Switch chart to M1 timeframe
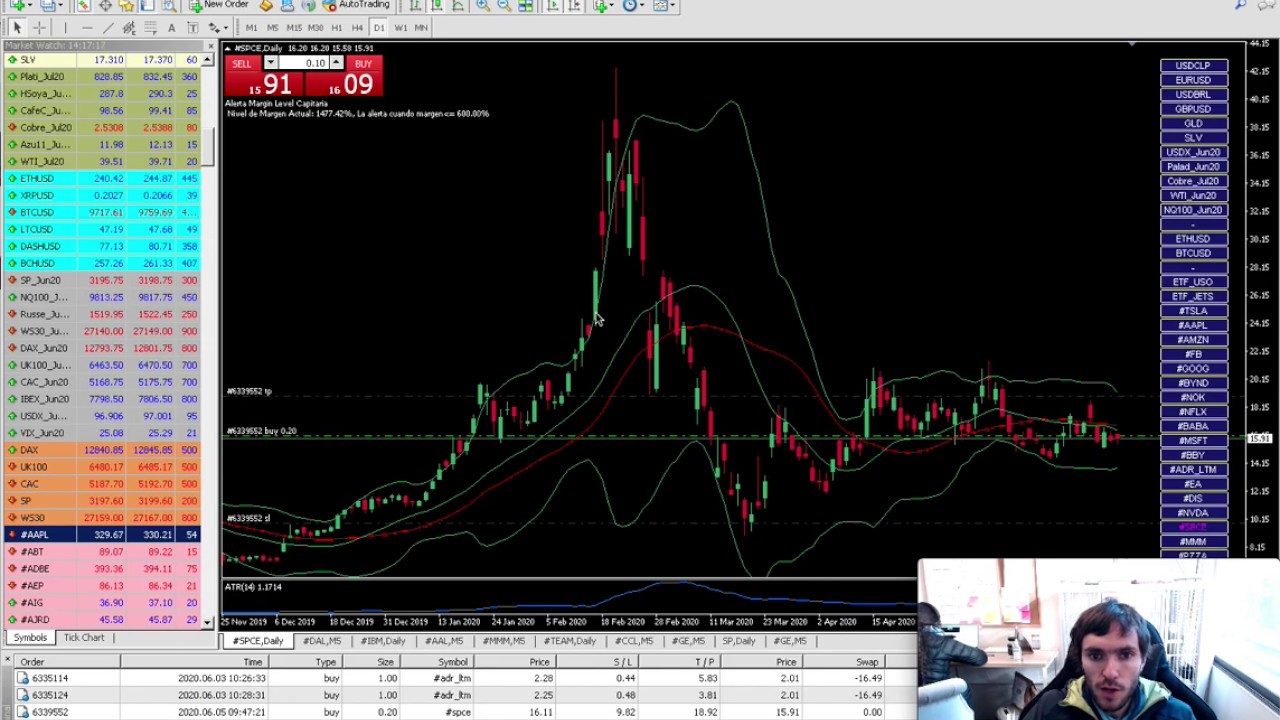The height and width of the screenshot is (720, 1280). pos(251,28)
